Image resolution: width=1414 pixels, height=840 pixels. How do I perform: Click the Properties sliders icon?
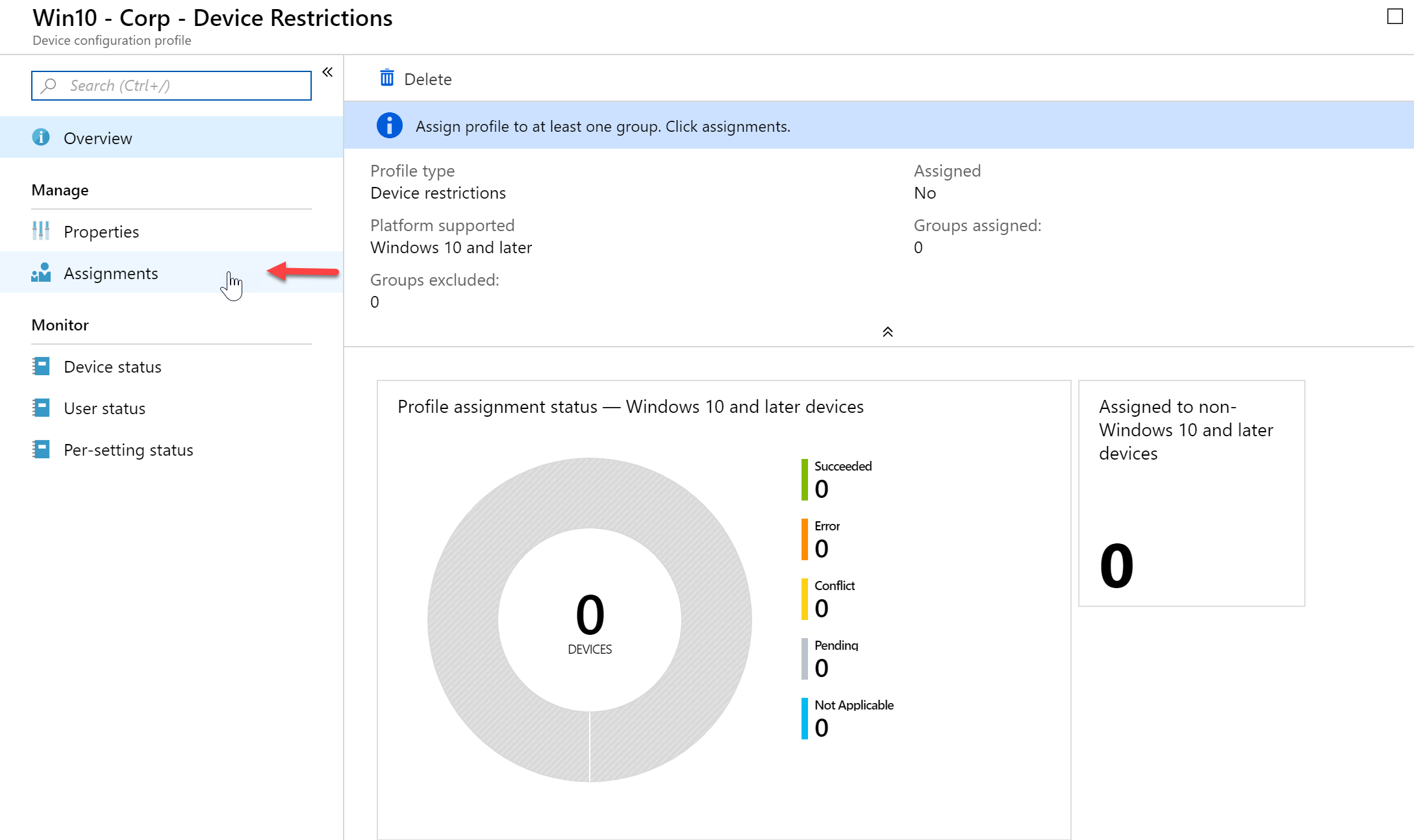(x=41, y=231)
